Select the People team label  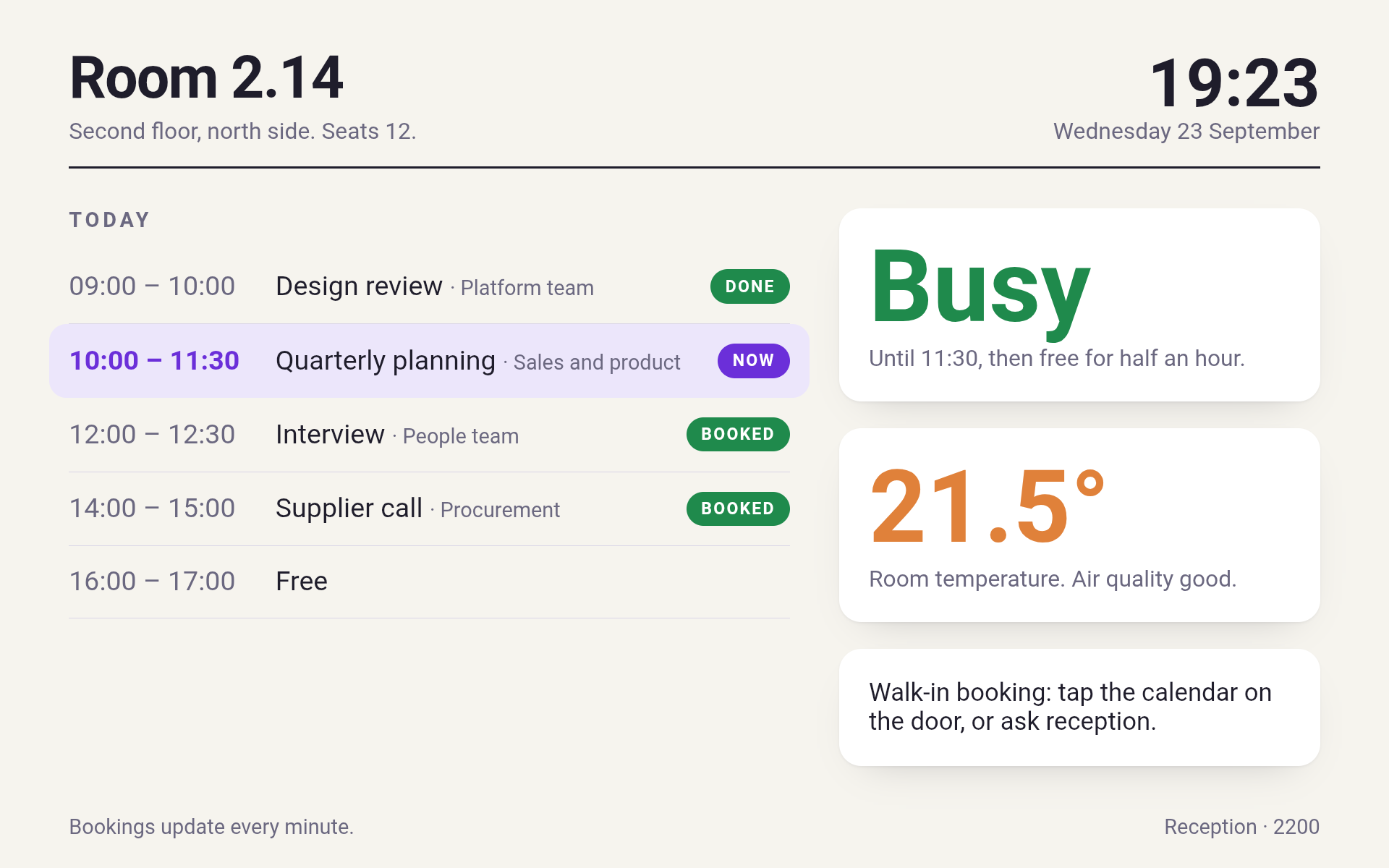(x=461, y=436)
